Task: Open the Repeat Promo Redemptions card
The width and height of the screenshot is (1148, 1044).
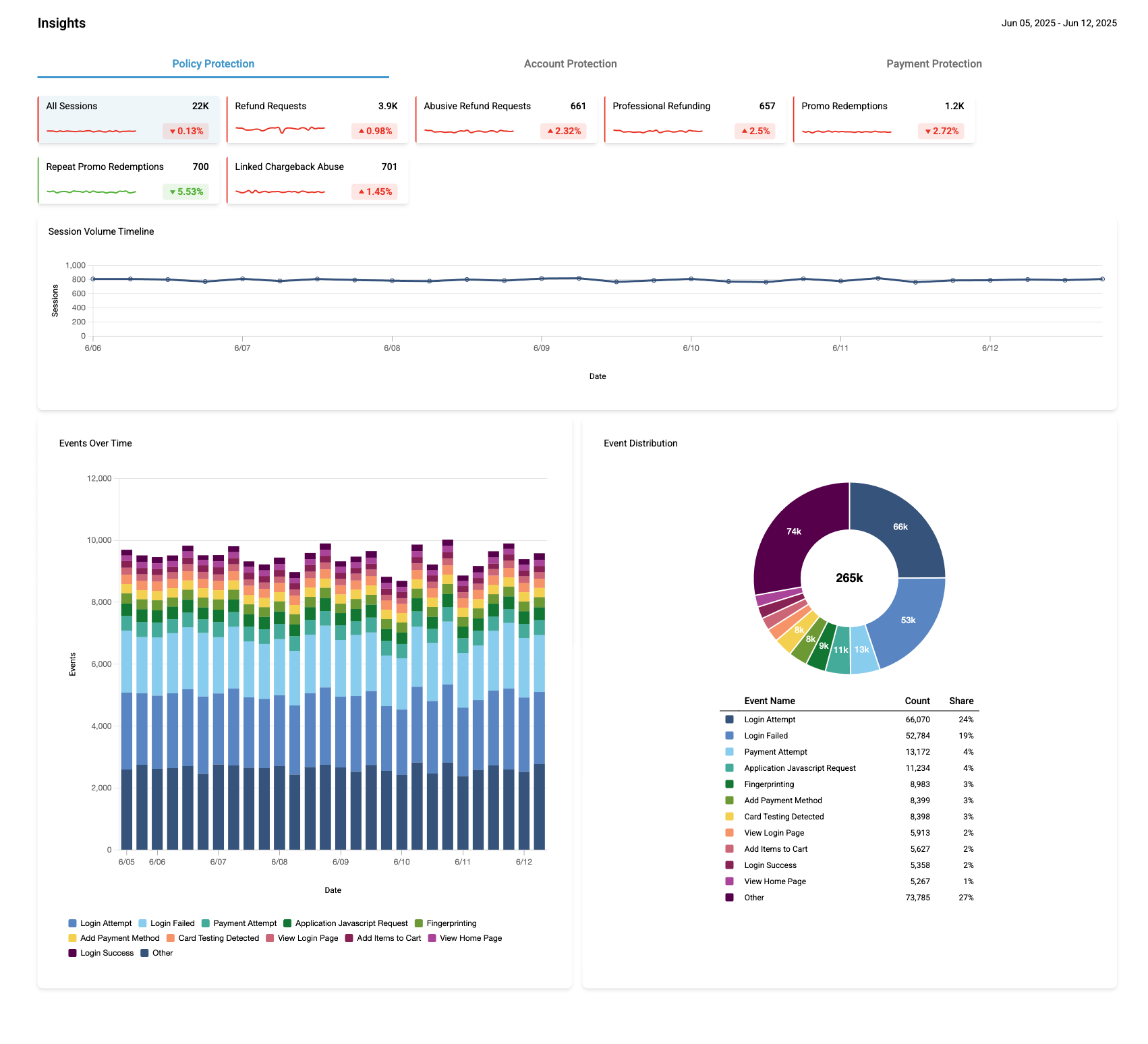Action: [128, 180]
